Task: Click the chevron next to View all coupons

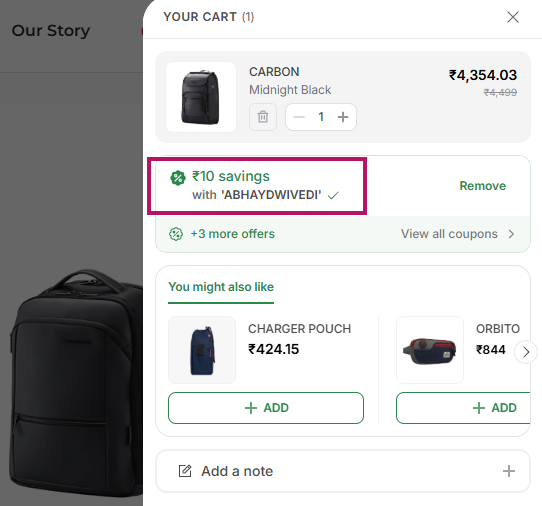Action: tap(512, 234)
